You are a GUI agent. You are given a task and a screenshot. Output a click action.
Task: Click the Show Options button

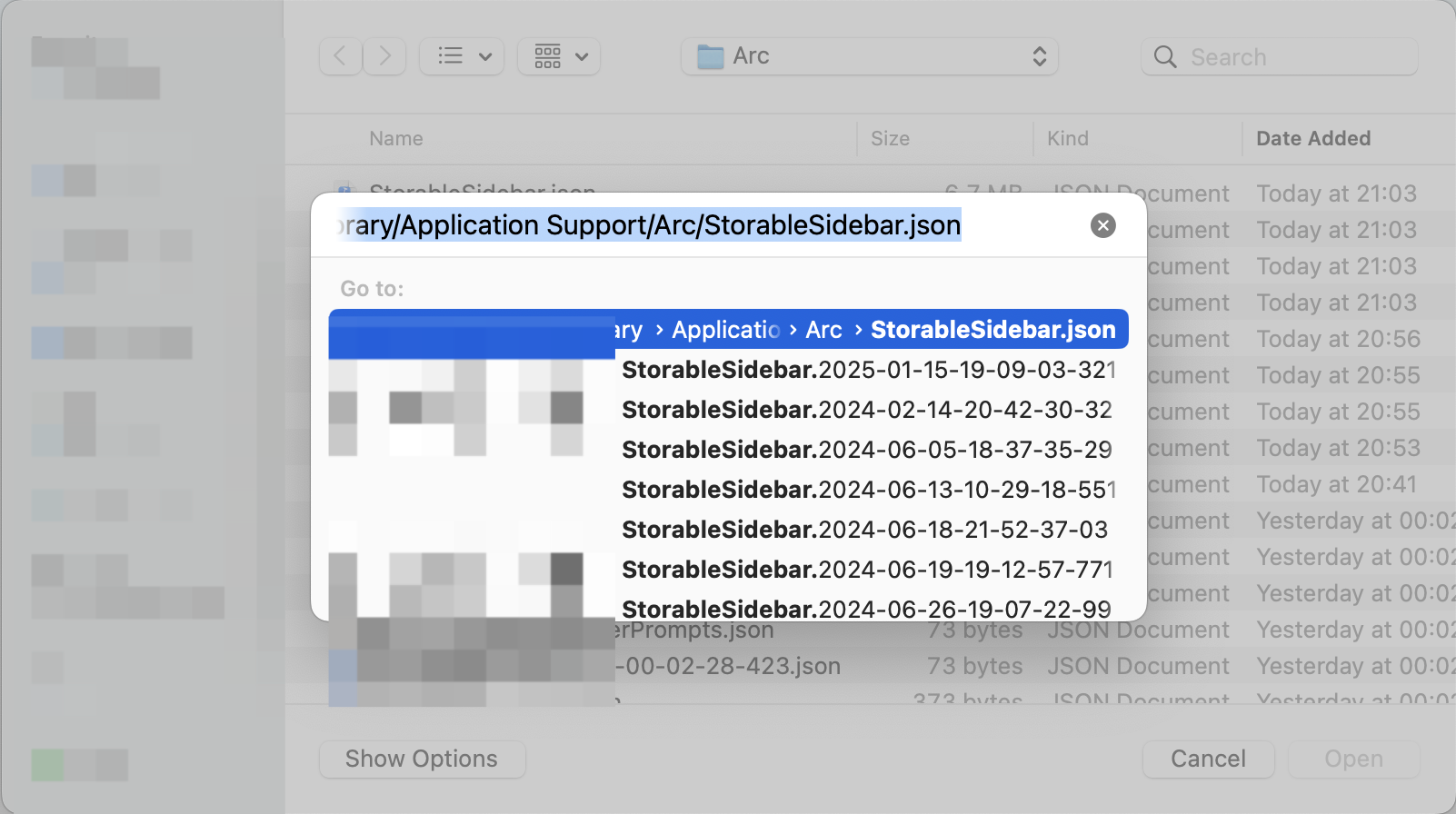point(422,759)
